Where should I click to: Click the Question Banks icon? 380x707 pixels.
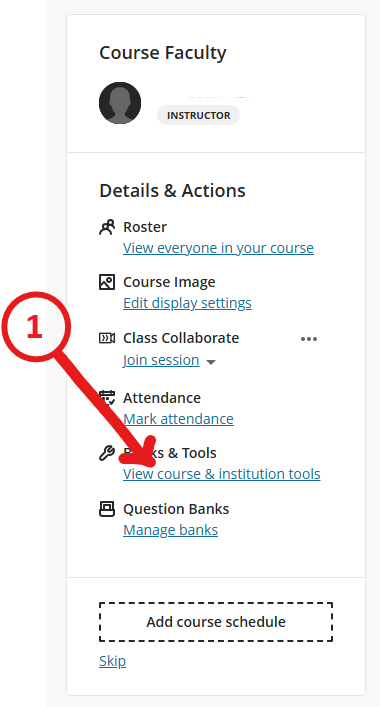point(107,509)
